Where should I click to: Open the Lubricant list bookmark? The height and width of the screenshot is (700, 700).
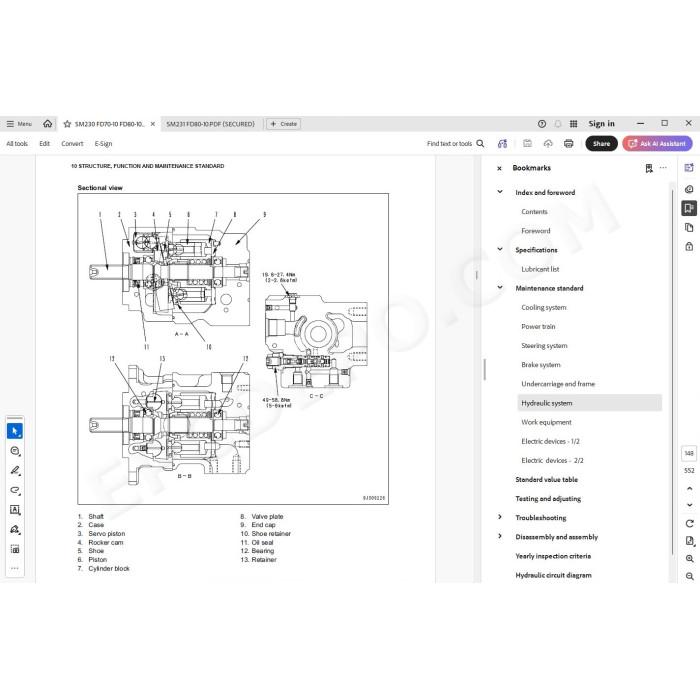click(x=540, y=269)
